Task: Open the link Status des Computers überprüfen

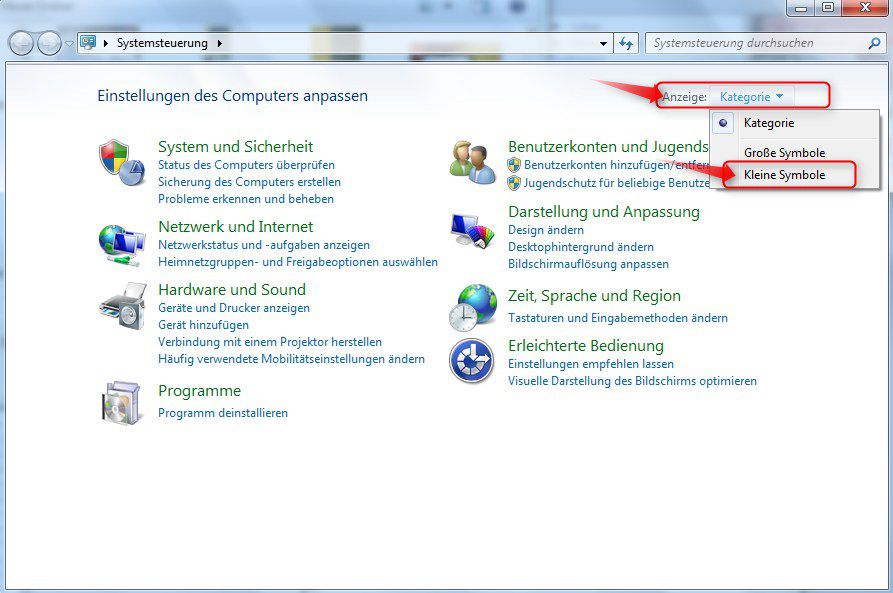Action: pos(249,165)
